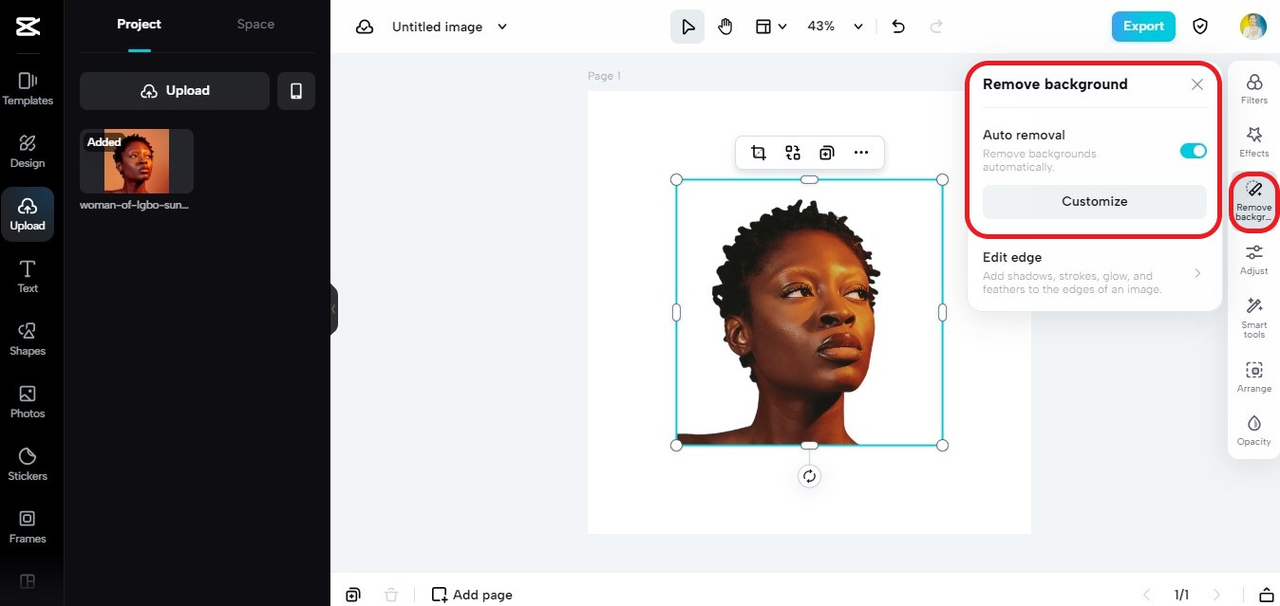The height and width of the screenshot is (606, 1280).
Task: Click the woman image on canvas
Action: click(809, 312)
